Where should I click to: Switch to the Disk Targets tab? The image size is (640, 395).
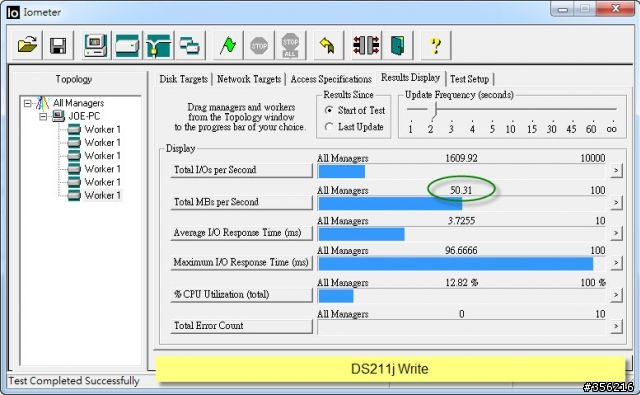tap(183, 79)
